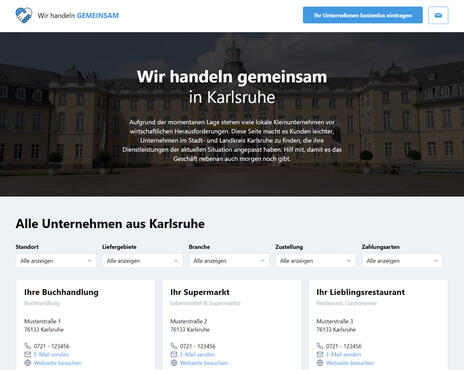Screen dimensions: 464x370
Task: Click the 'in Karlsruhe' hero subtitle
Action: pyautogui.click(x=232, y=97)
